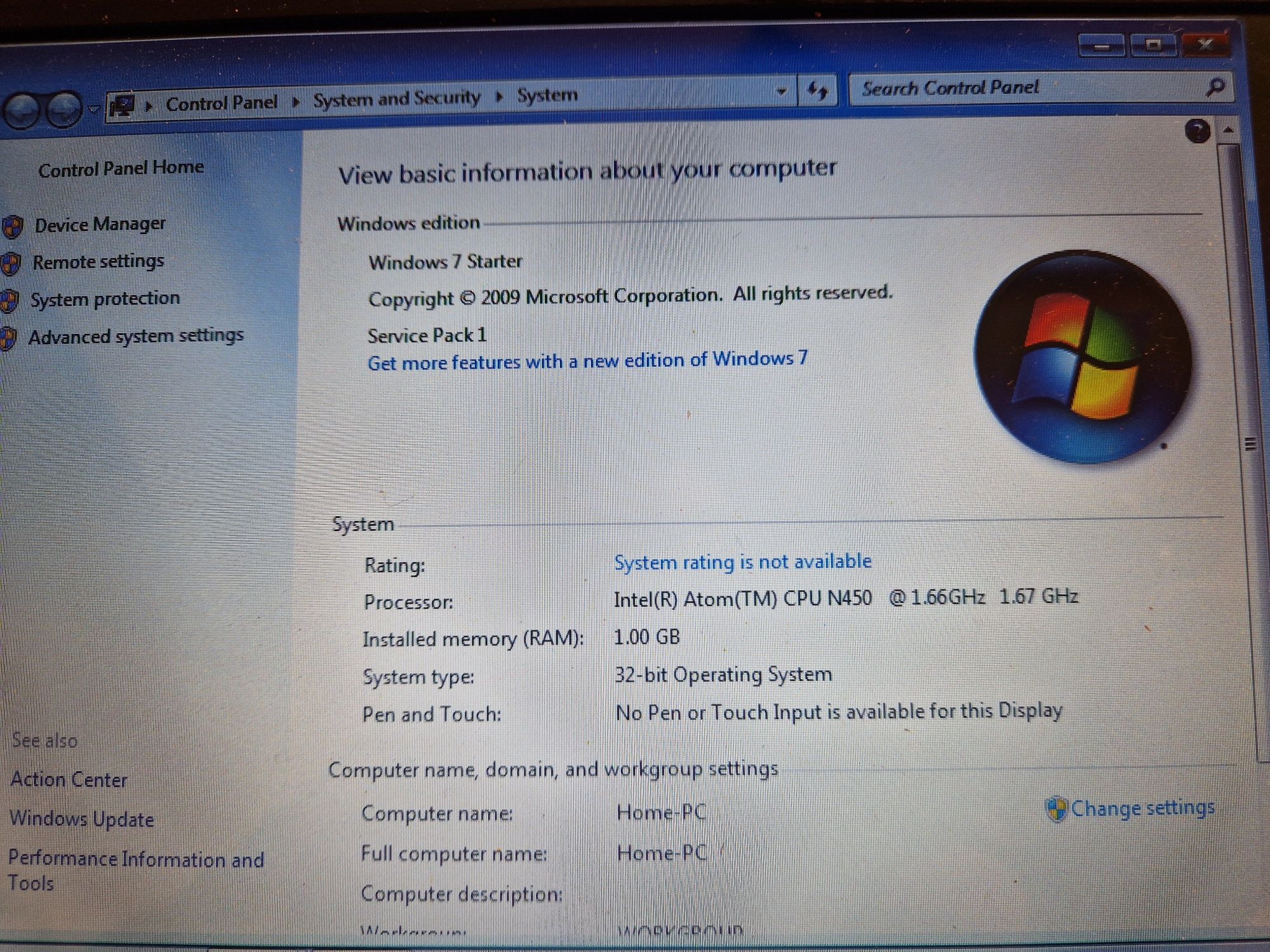Open Performance Information and Tools

tap(136, 870)
